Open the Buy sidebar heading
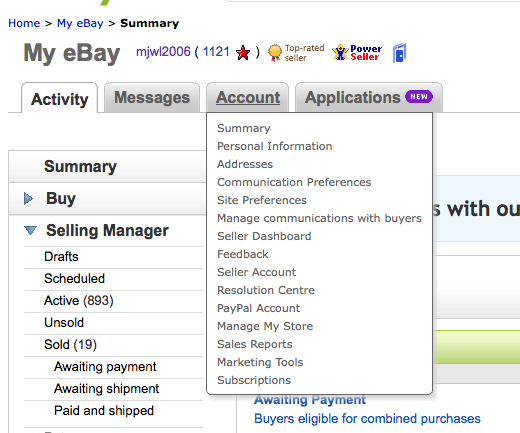520x433 pixels. point(61,198)
